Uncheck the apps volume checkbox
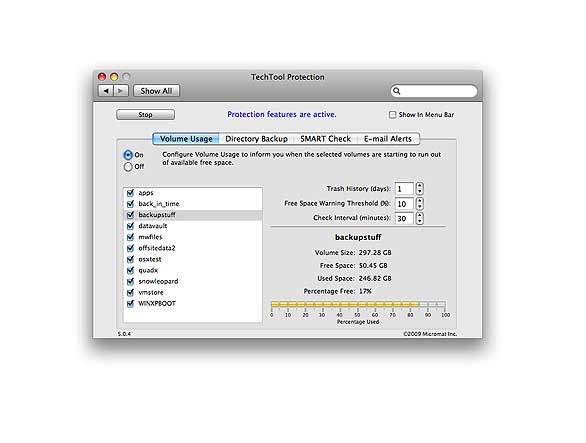The height and width of the screenshot is (443, 586). click(x=130, y=193)
